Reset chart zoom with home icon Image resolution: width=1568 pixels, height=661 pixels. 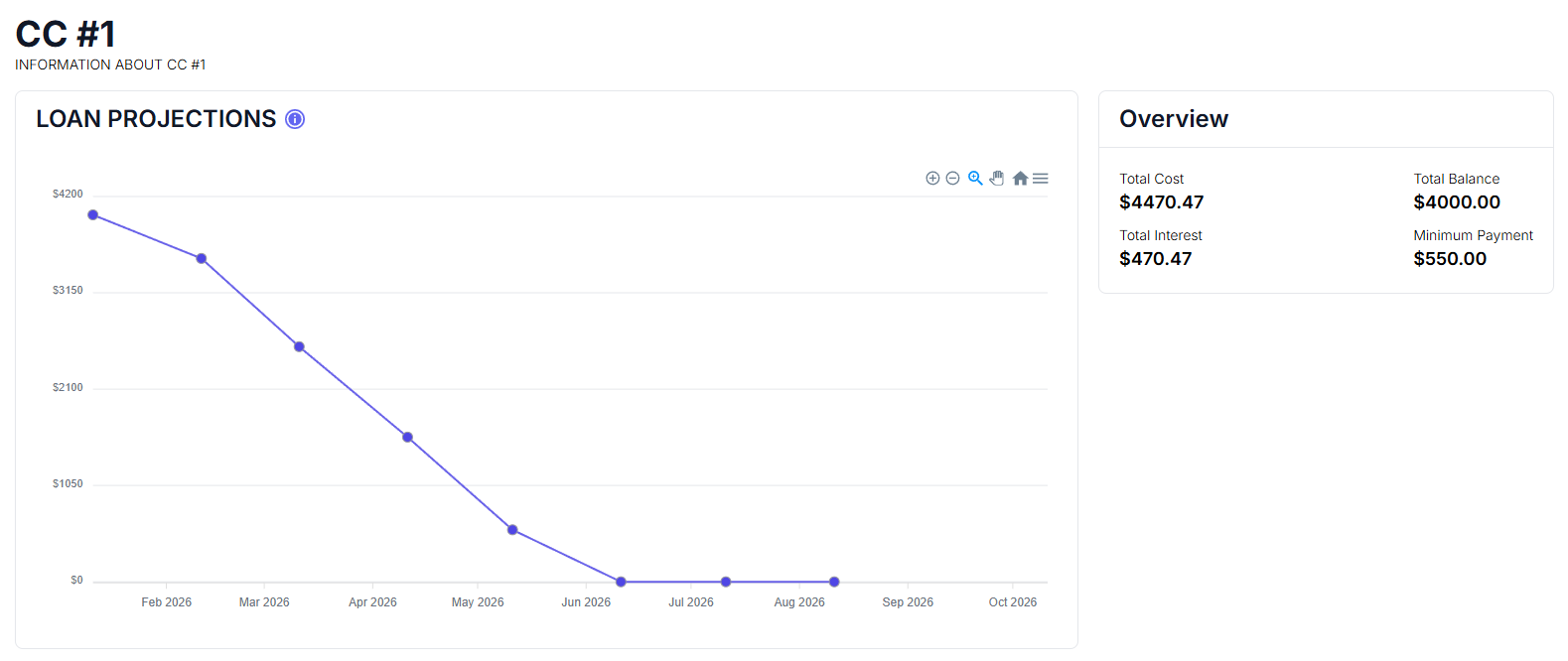click(1020, 179)
